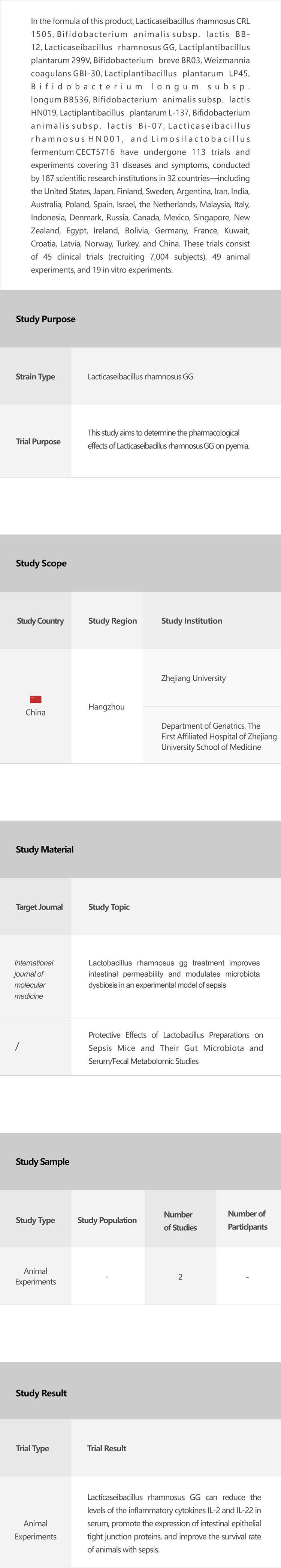
Task: Click the "Study Purpose" section heading
Action: pos(46,319)
